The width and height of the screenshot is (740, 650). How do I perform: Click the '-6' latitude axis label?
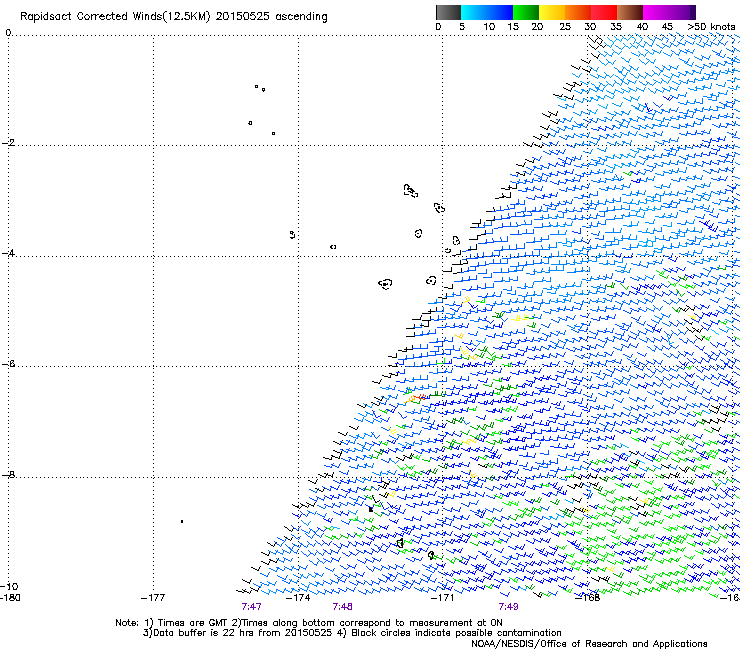click(x=9, y=364)
